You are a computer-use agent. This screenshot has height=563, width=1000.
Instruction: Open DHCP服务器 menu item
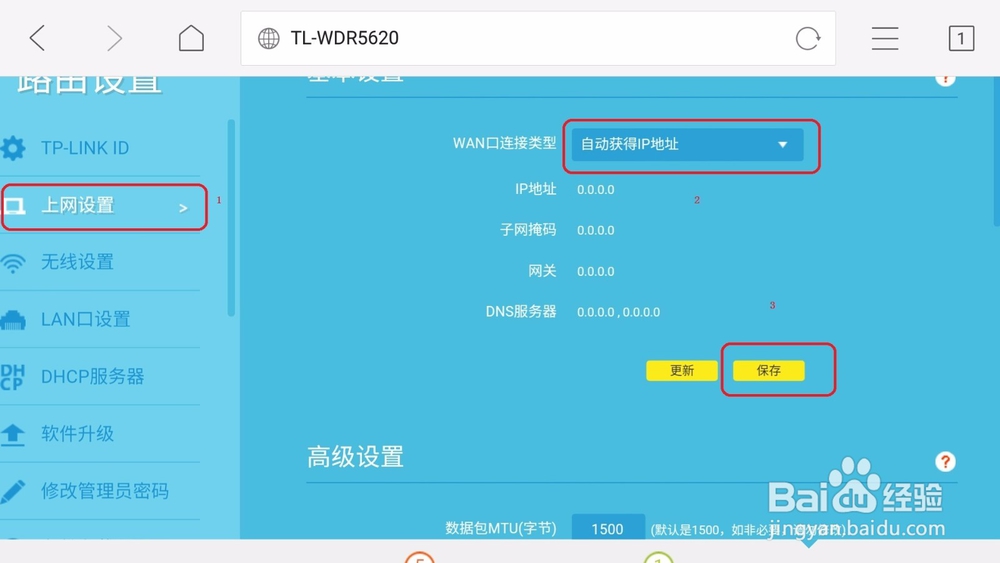pos(100,377)
